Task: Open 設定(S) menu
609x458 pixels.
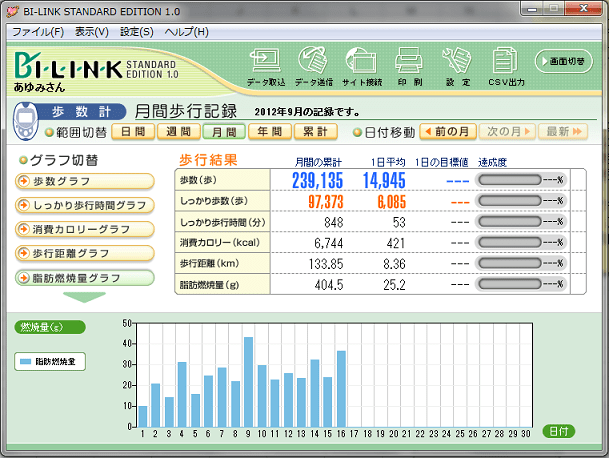Action: click(137, 32)
